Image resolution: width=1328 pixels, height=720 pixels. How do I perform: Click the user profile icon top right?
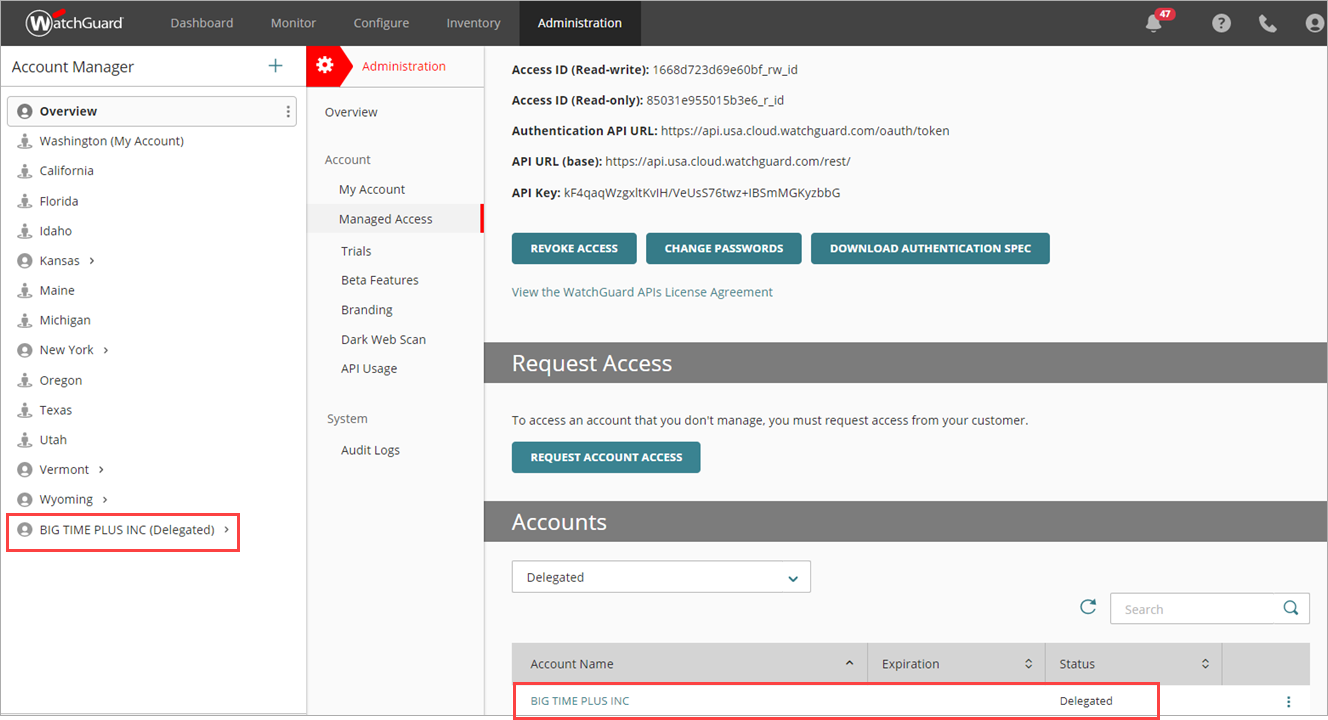point(1314,22)
